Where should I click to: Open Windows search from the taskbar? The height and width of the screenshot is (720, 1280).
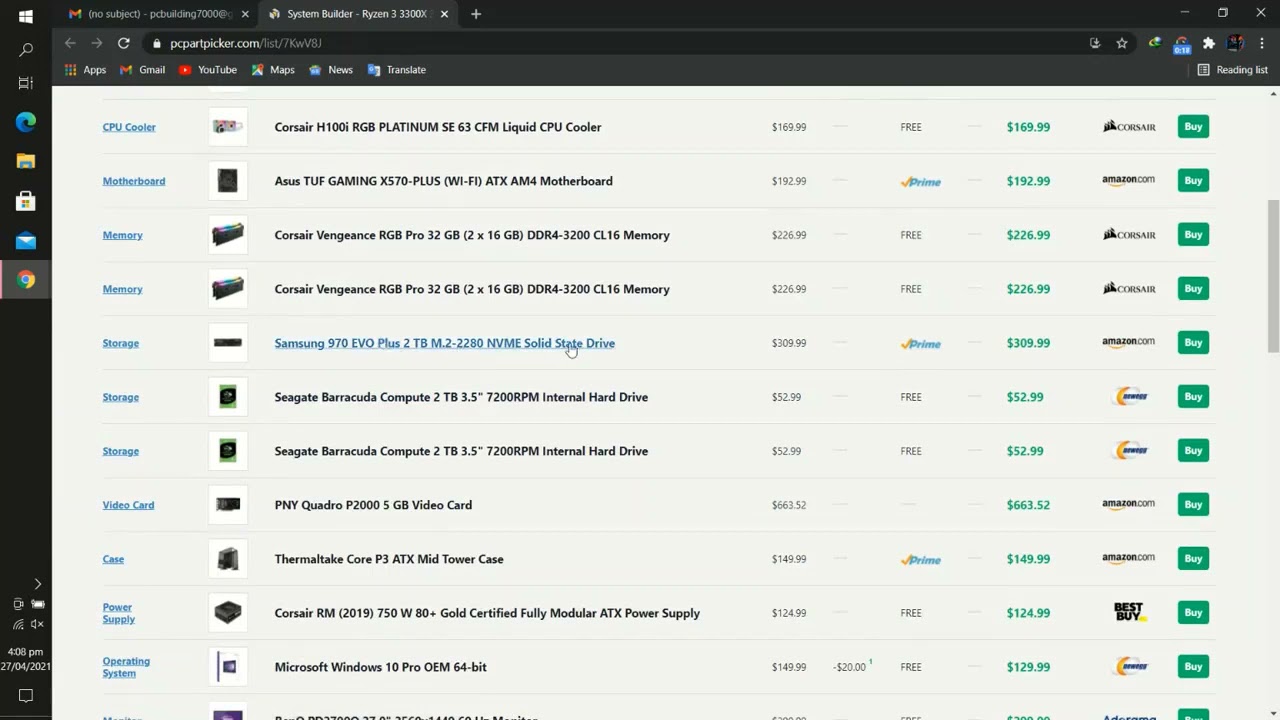26,50
